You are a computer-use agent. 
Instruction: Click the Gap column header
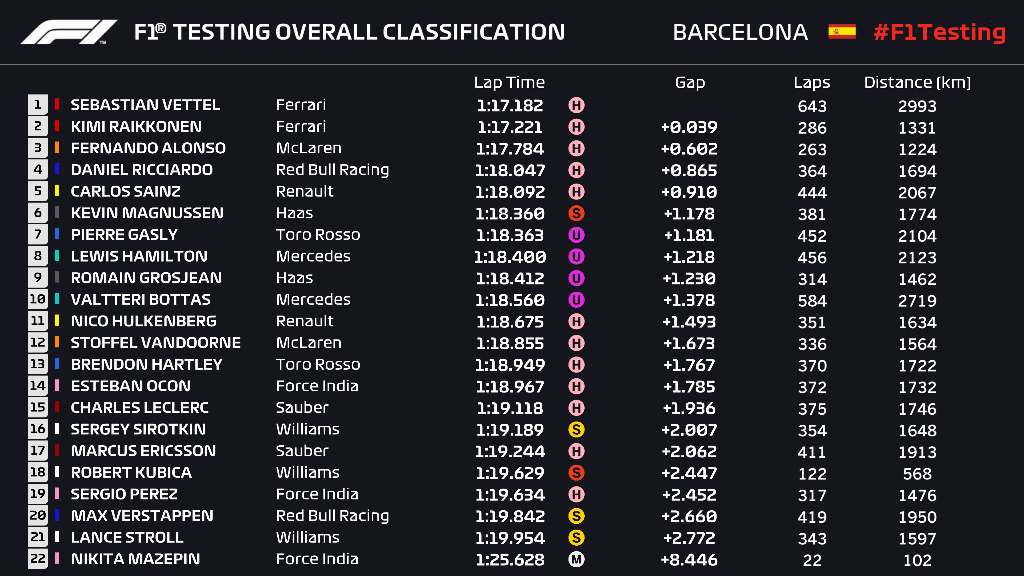point(690,83)
